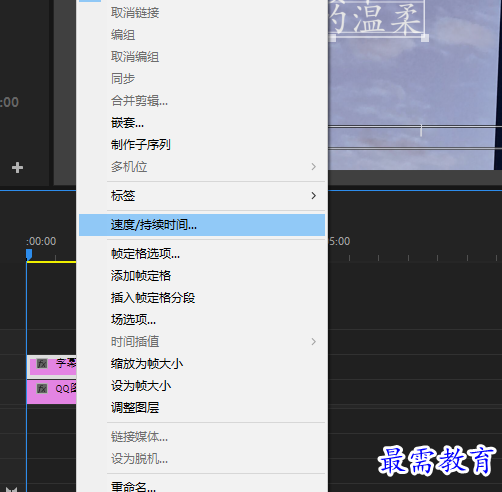Click disabled 时间插值 entry

point(202,342)
